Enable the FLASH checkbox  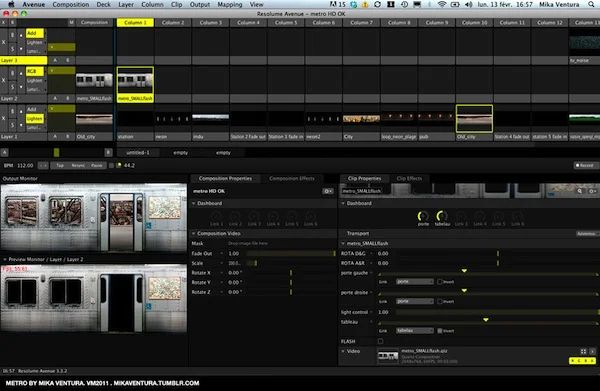pyautogui.click(x=380, y=341)
